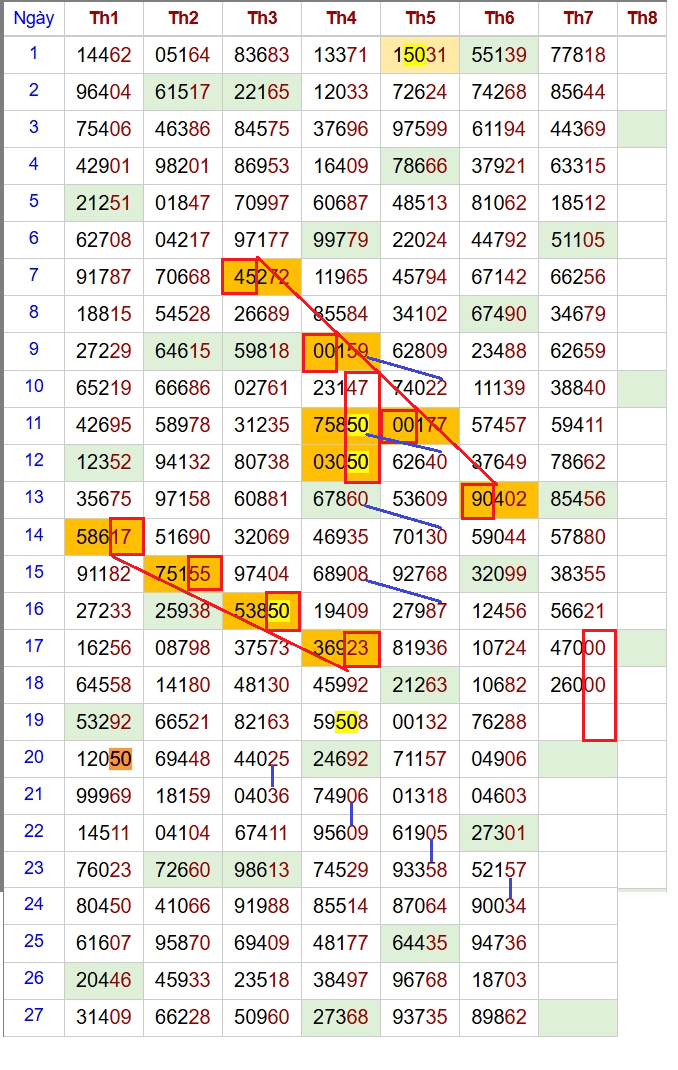Click the orange cell 45272
Screen dimensions: 678x1070
pos(262,278)
